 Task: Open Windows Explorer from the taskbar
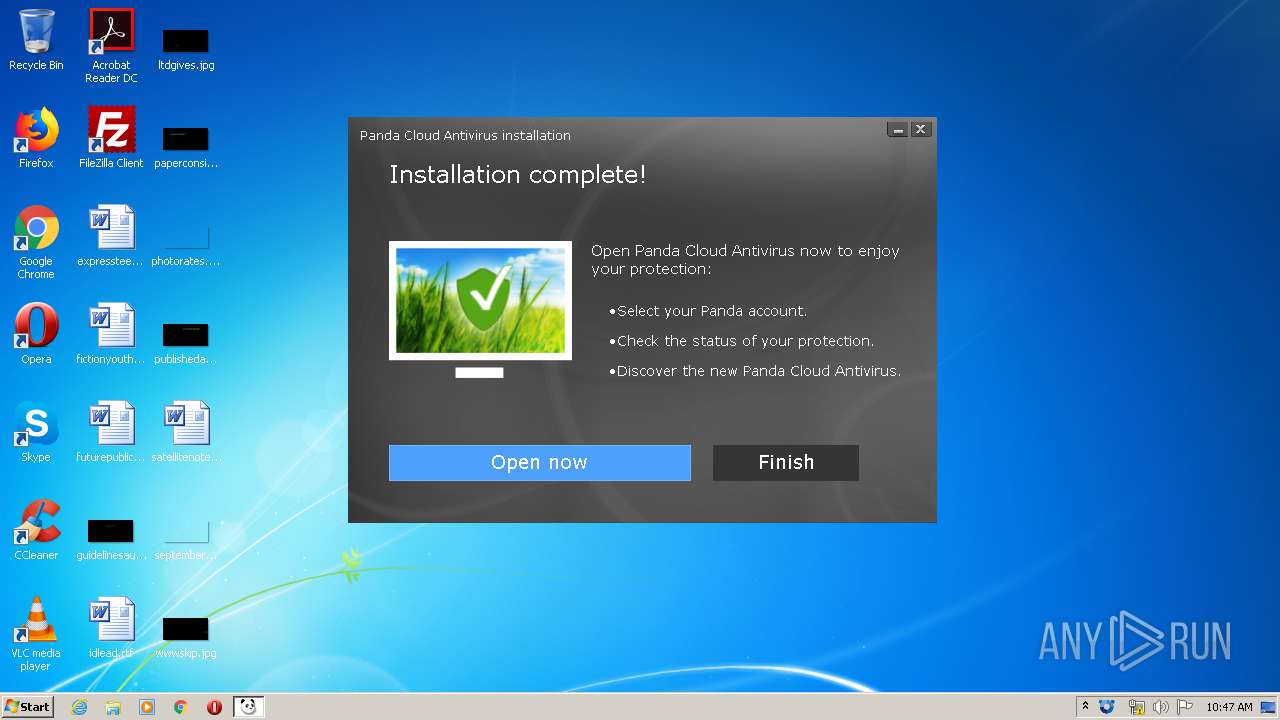pos(113,707)
